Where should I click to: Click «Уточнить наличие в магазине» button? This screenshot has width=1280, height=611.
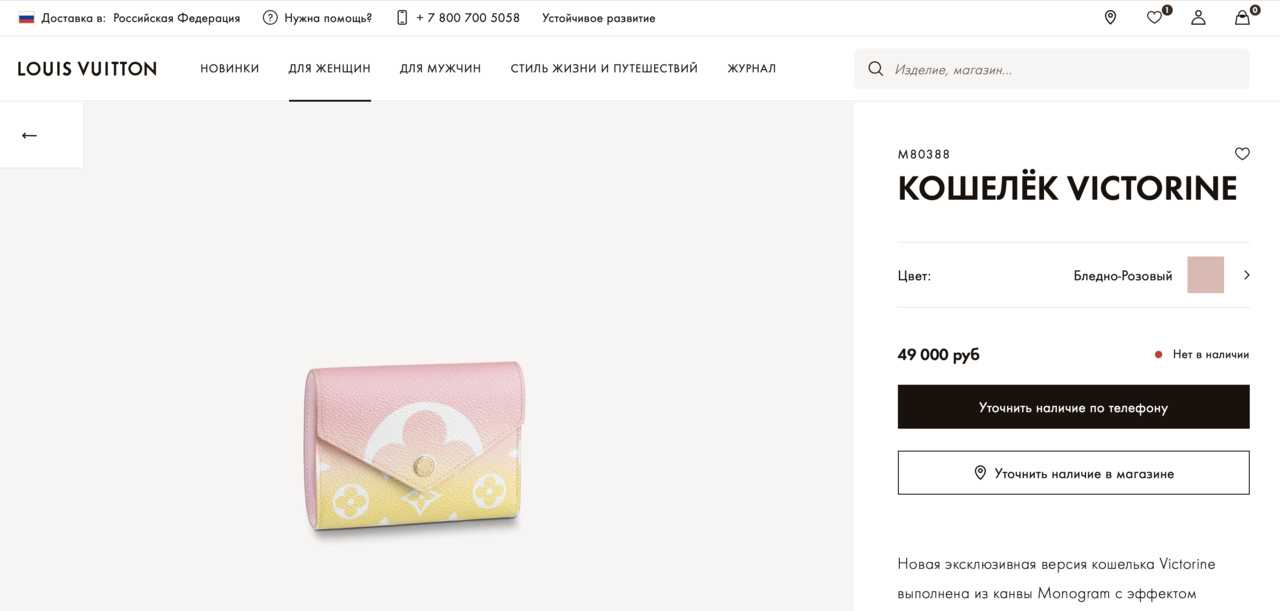[1073, 473]
